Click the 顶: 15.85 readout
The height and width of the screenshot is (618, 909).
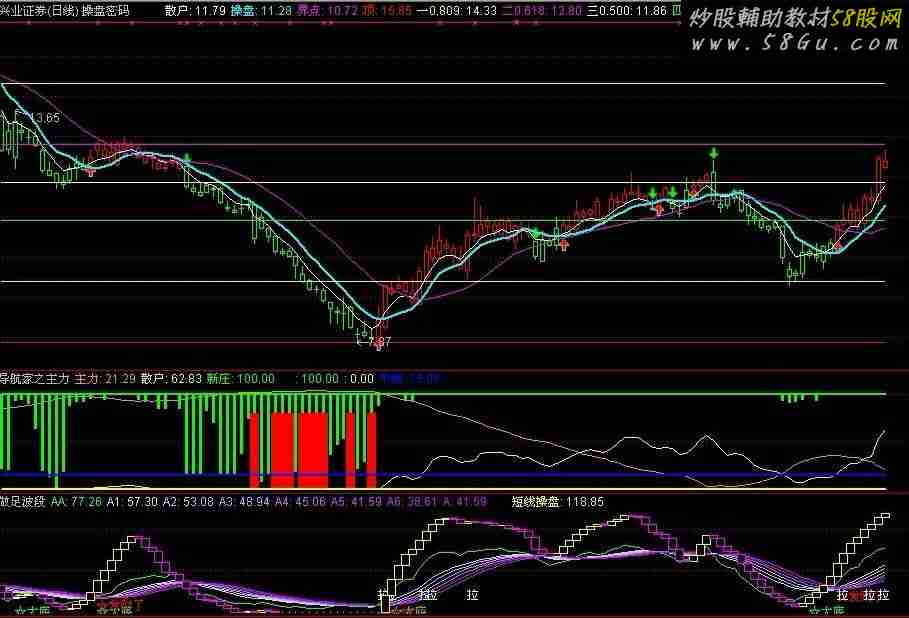tap(387, 10)
